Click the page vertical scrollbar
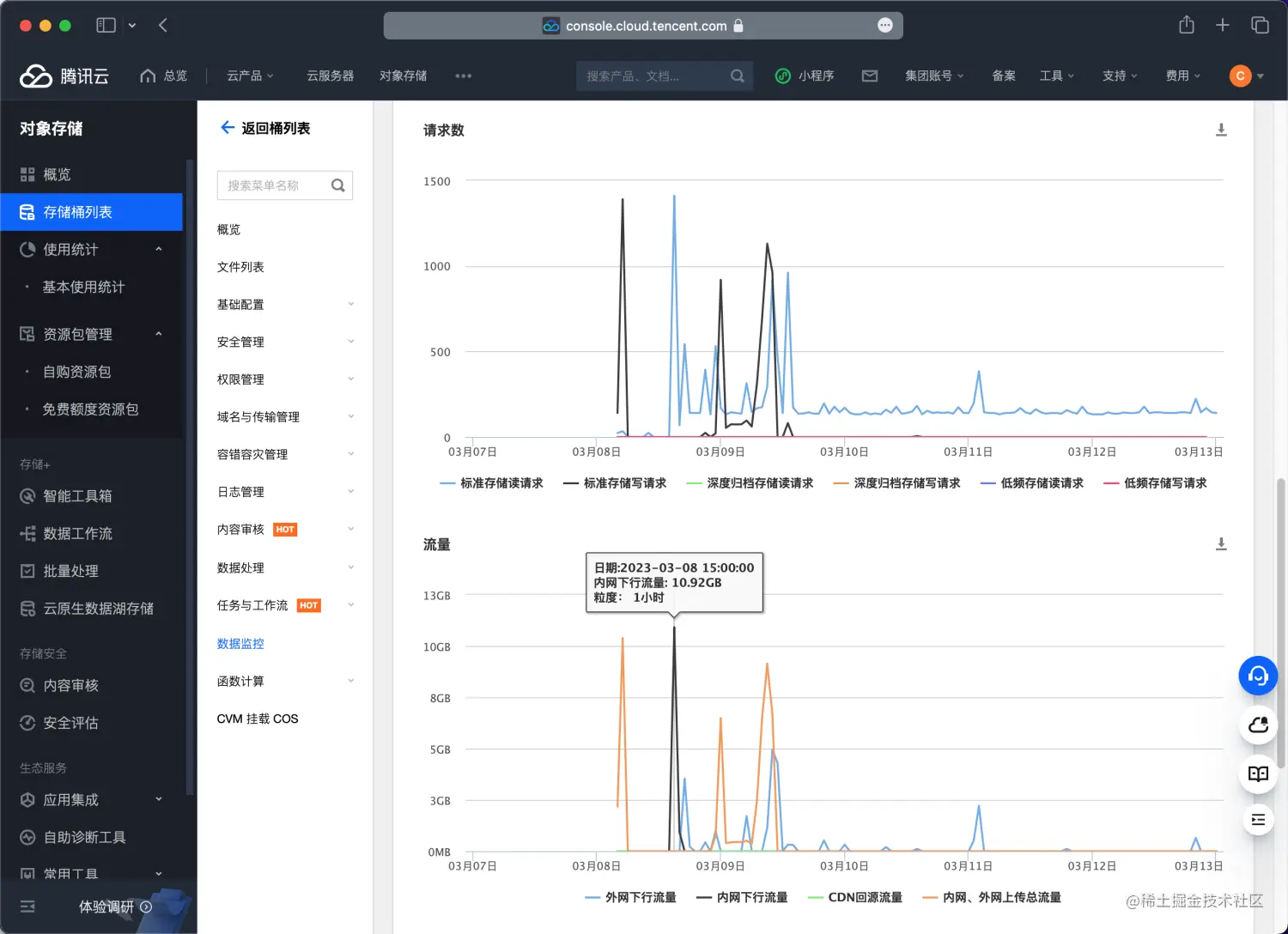 point(1281,622)
